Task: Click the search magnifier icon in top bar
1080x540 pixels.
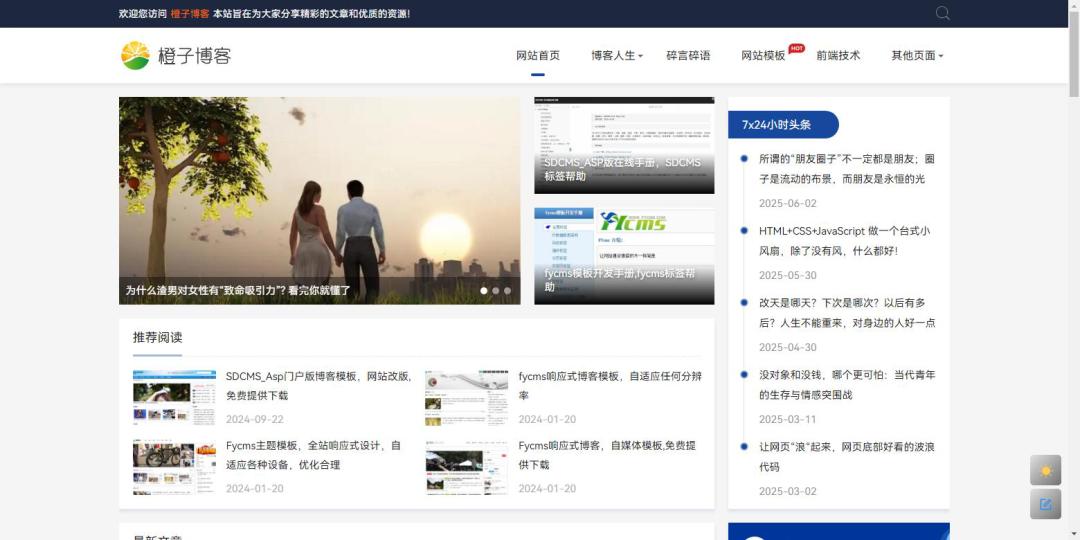Action: pos(942,13)
